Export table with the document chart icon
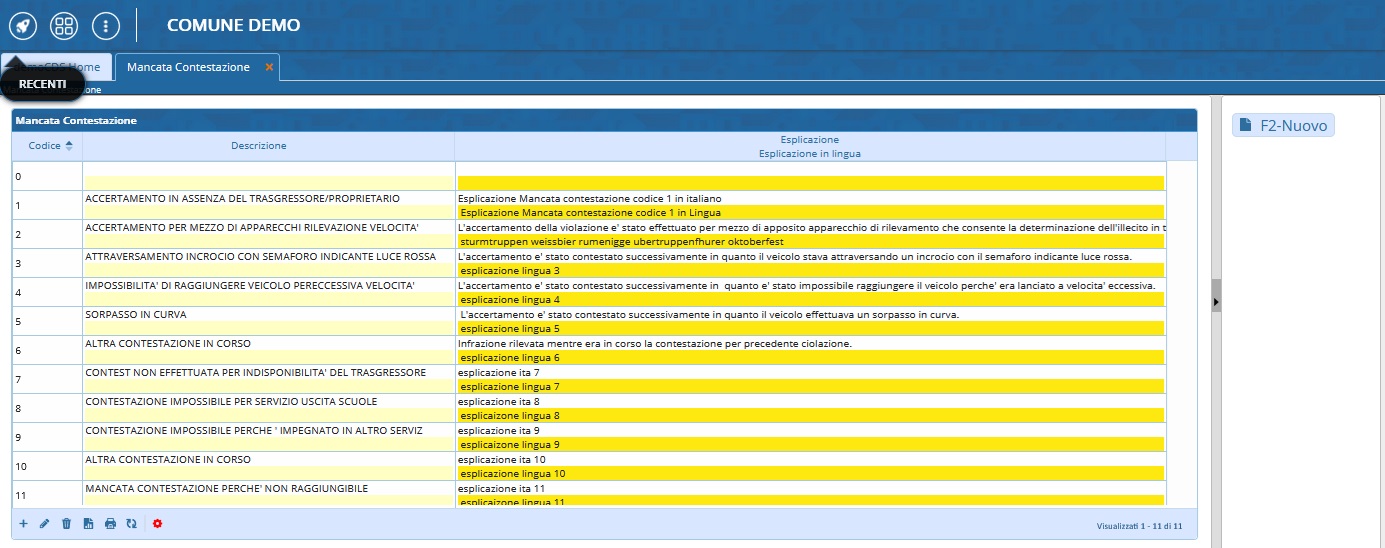The height and width of the screenshot is (548, 1385). 88,523
